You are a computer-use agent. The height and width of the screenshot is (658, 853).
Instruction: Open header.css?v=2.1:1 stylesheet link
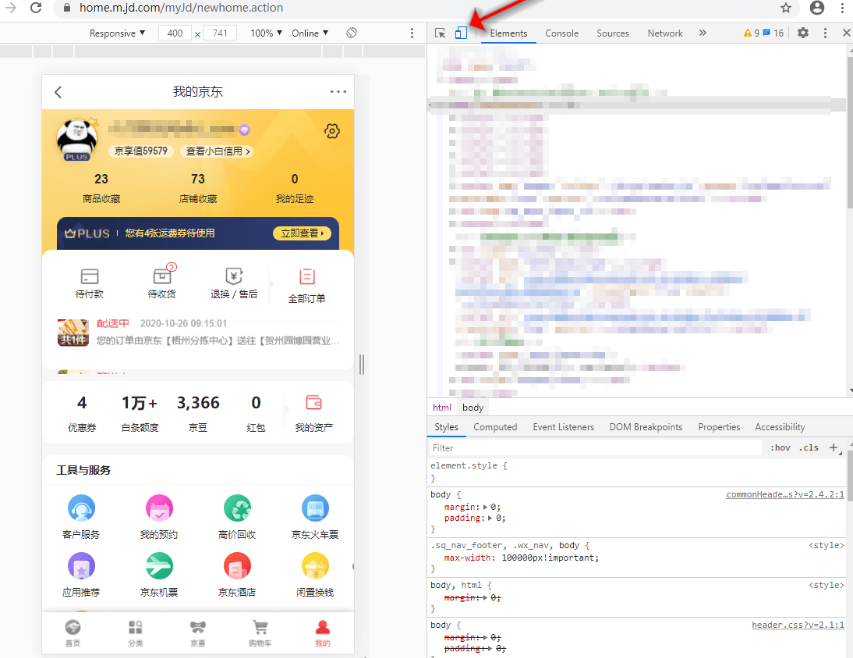point(798,625)
